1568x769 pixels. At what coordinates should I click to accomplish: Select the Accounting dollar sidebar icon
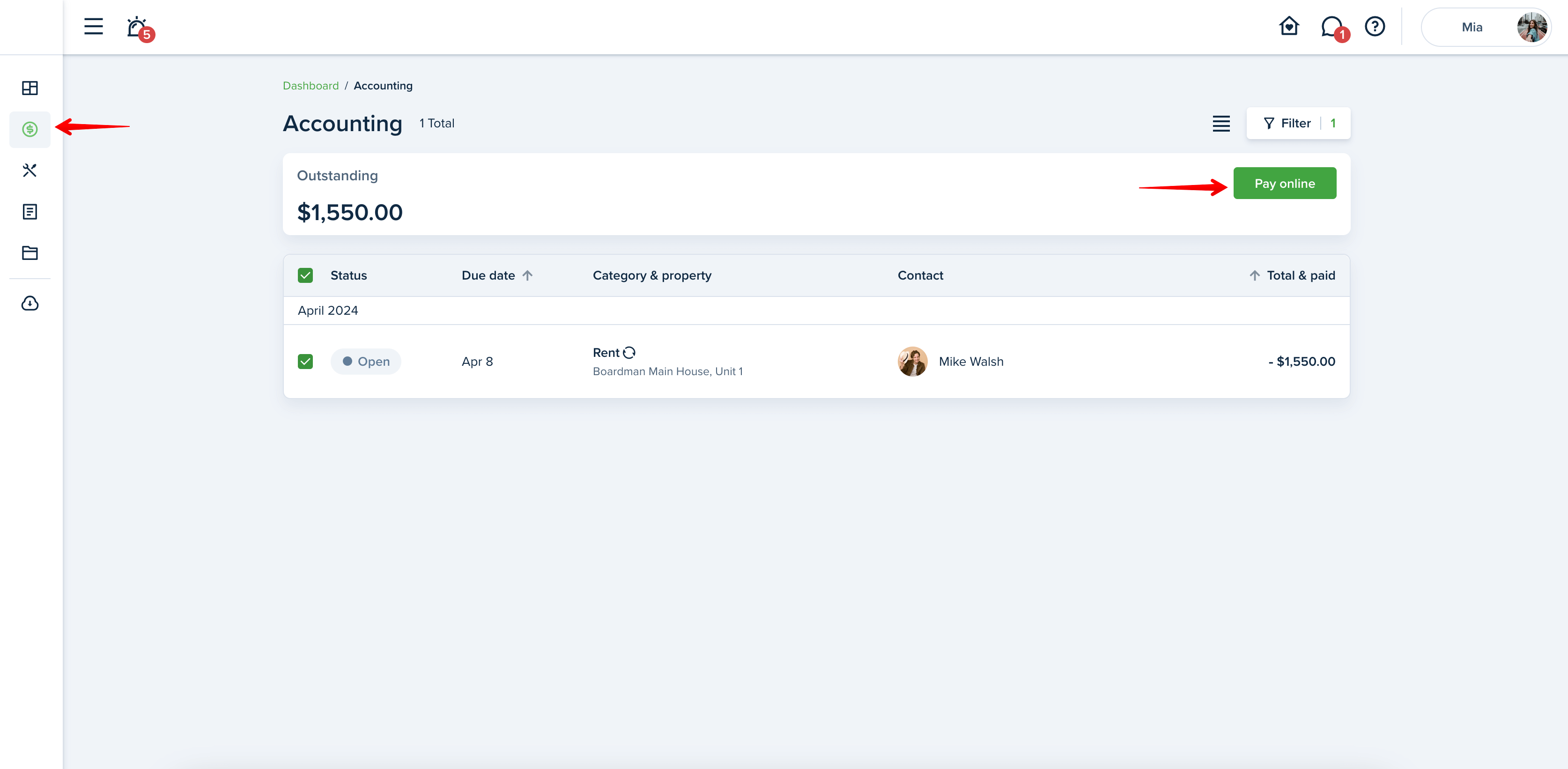pyautogui.click(x=30, y=129)
